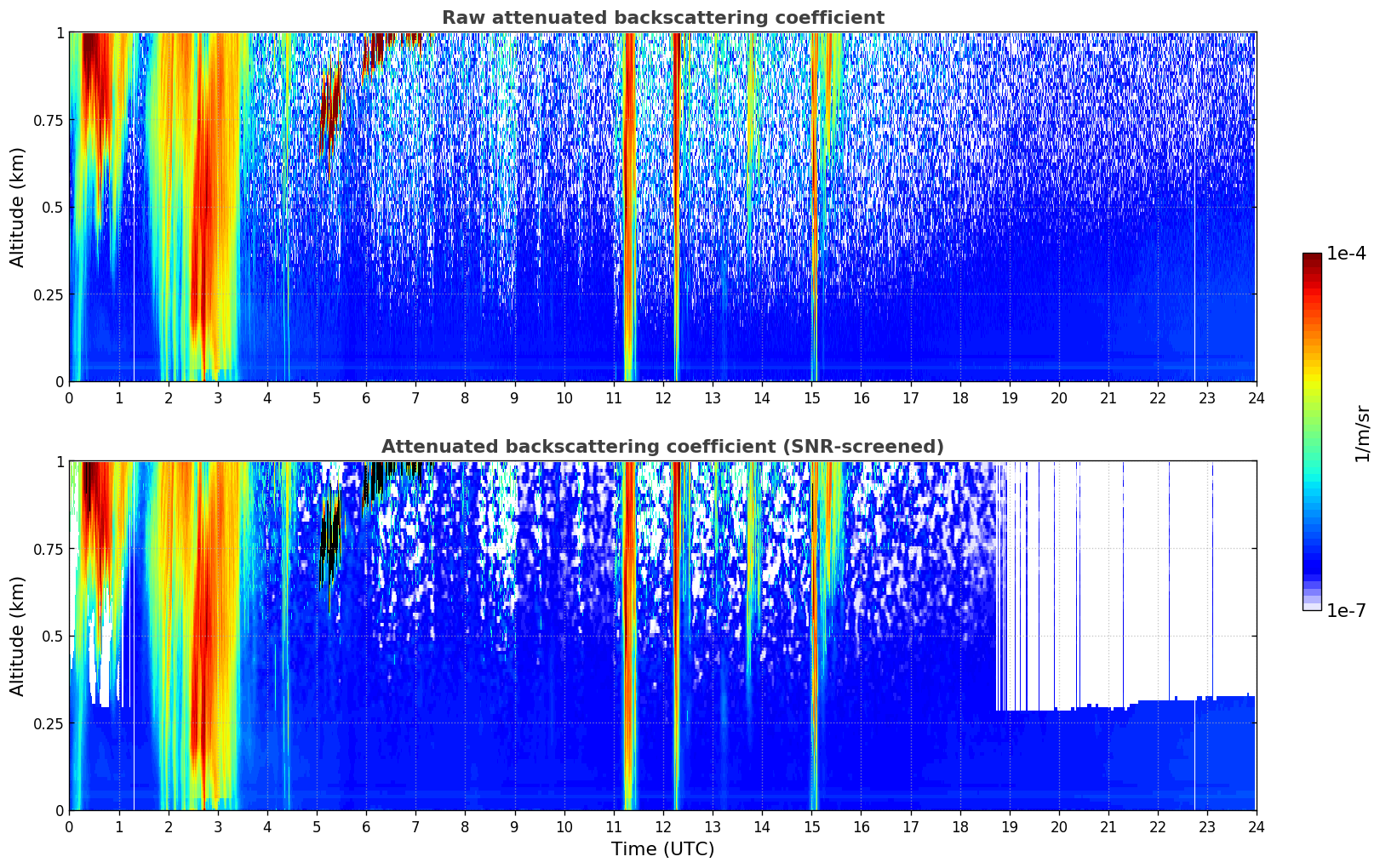Click the bottom plot's hour 3 tick label
The image size is (1380, 868).
pos(218,826)
